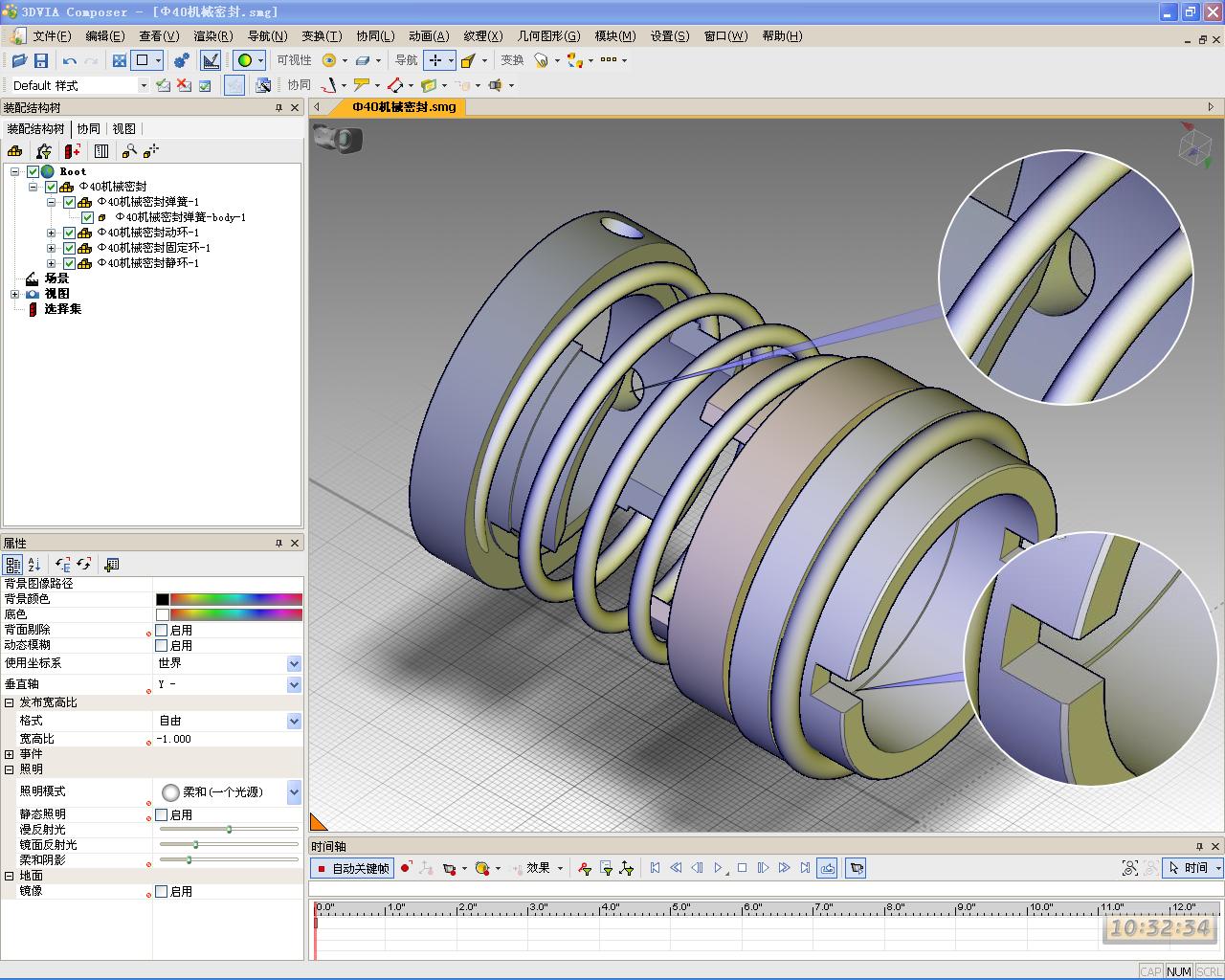Screen dimensions: 1225x980
Task: Click the green sphere render mode icon
Action: (x=245, y=60)
